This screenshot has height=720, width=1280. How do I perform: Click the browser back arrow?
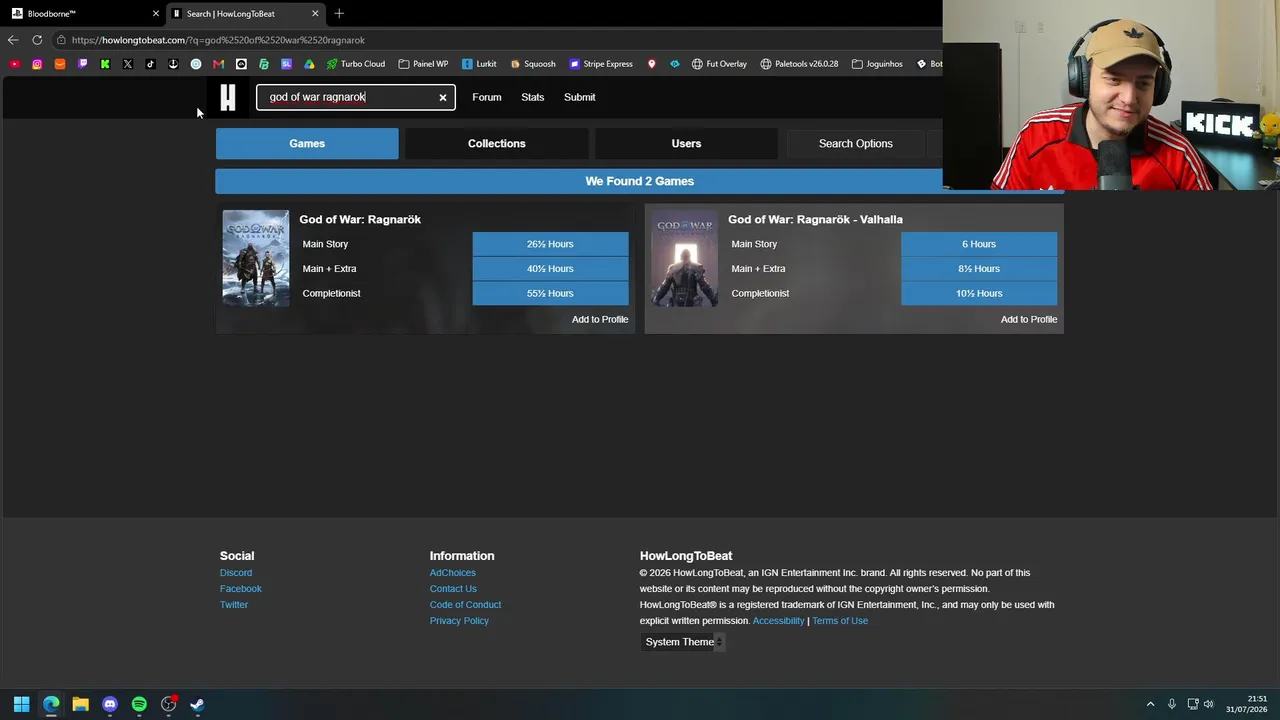[13, 40]
